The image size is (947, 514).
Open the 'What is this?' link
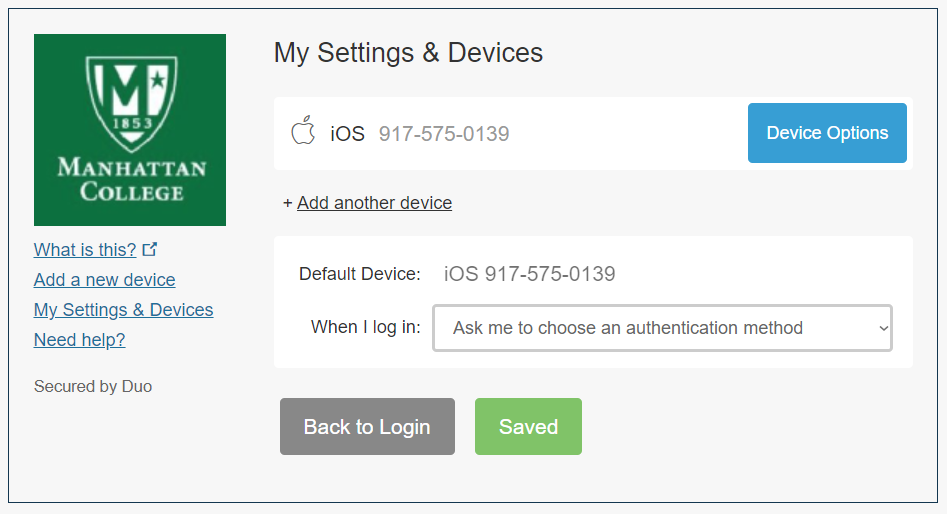[x=85, y=249]
